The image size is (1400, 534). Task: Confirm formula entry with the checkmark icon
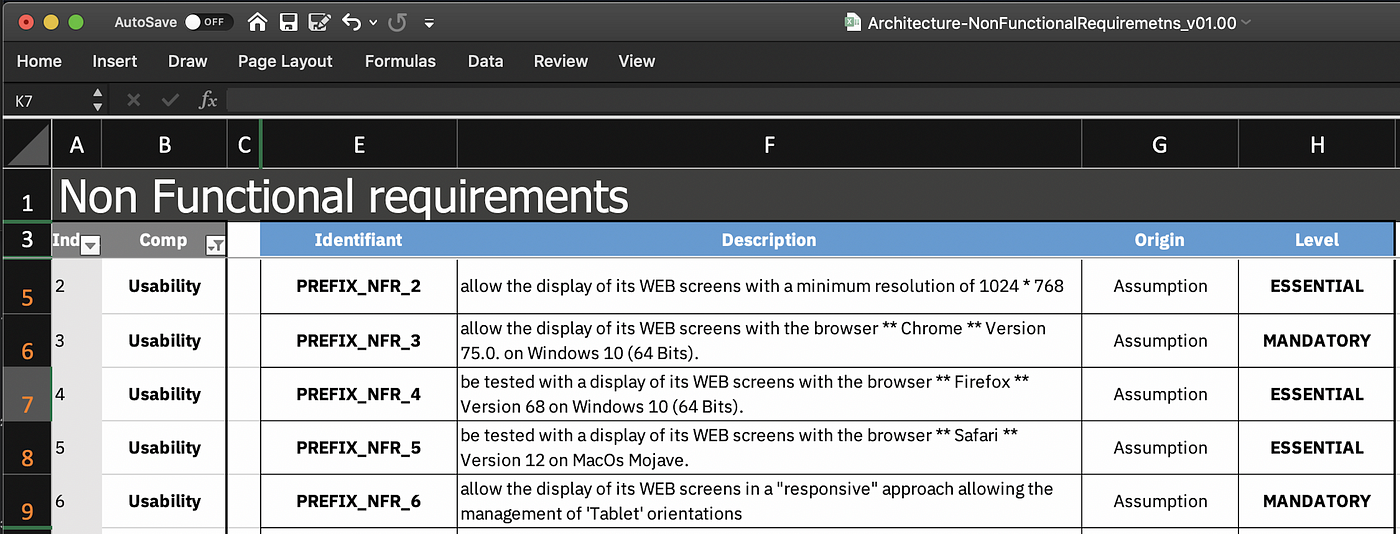point(171,99)
